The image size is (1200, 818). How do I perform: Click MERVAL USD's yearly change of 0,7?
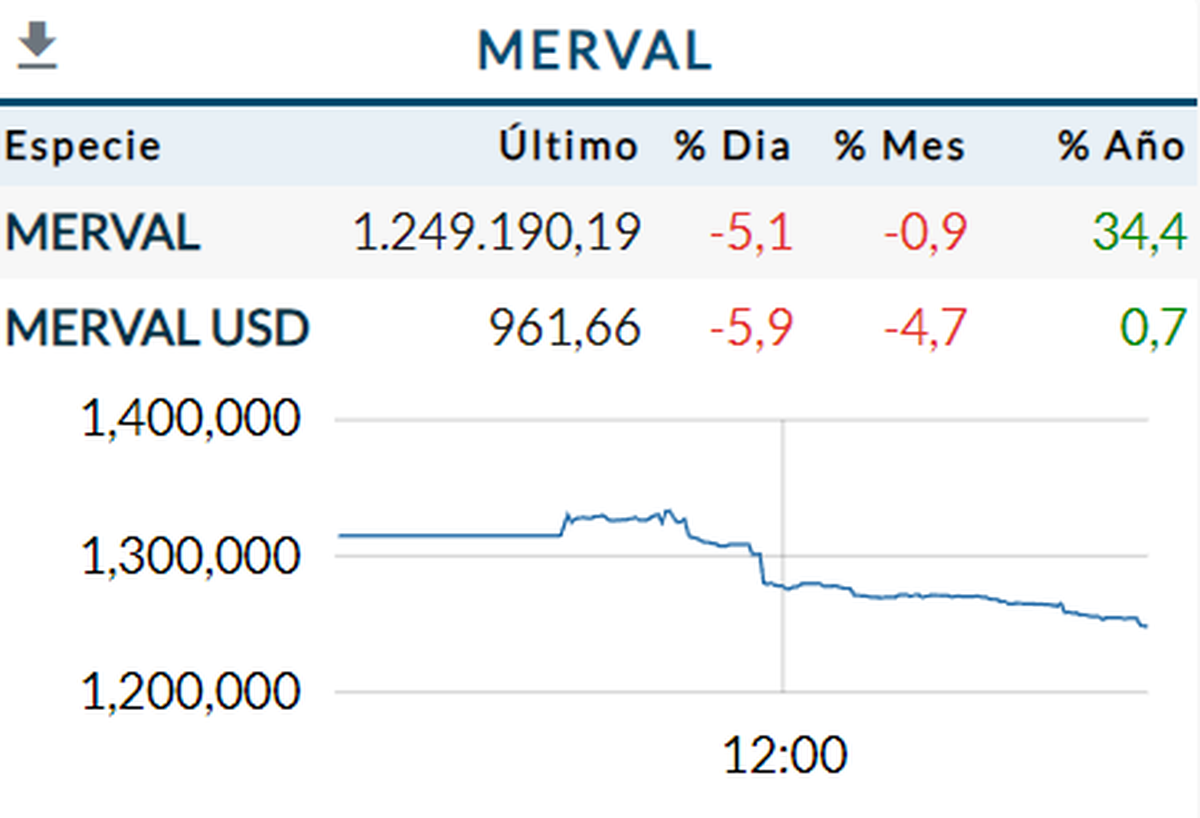coord(1153,329)
